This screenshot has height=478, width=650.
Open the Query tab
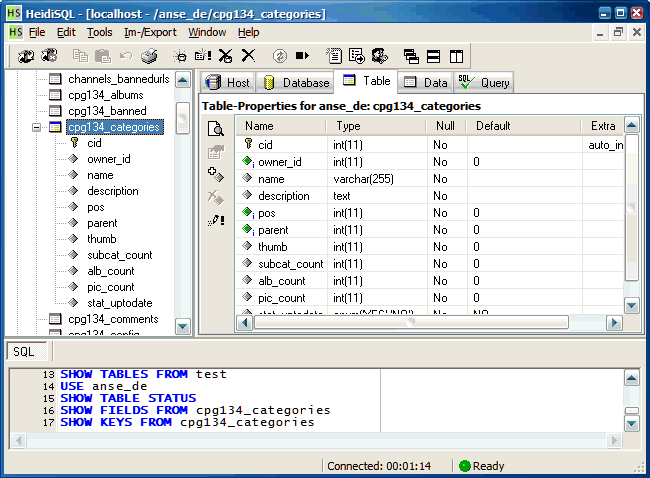[x=485, y=82]
